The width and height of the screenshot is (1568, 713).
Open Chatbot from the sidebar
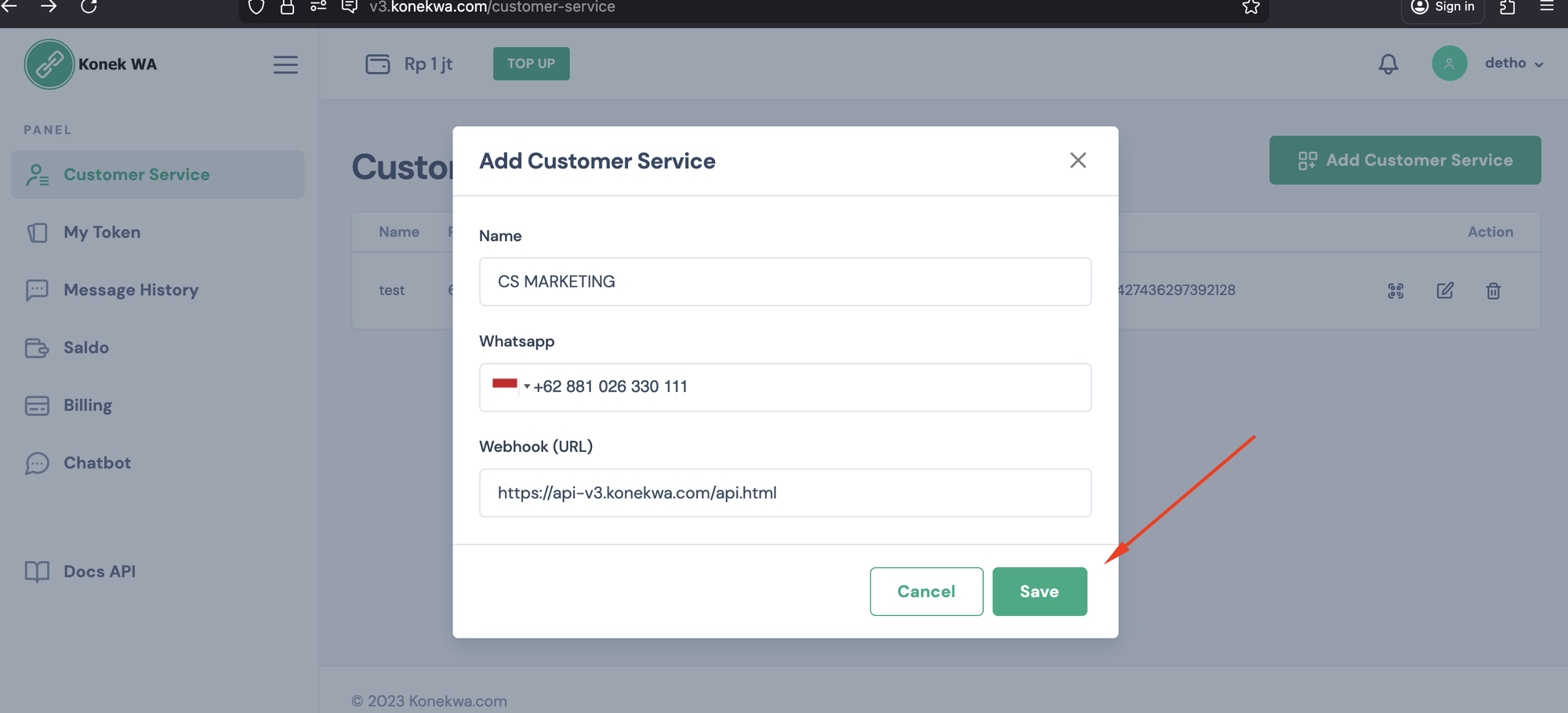click(x=97, y=463)
